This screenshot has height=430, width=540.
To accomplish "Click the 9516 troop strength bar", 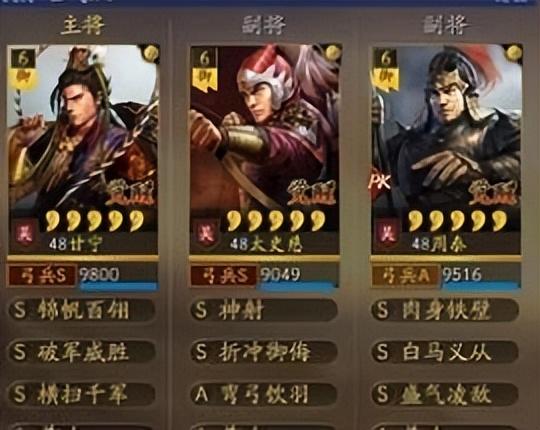I will pyautogui.click(x=480, y=276).
